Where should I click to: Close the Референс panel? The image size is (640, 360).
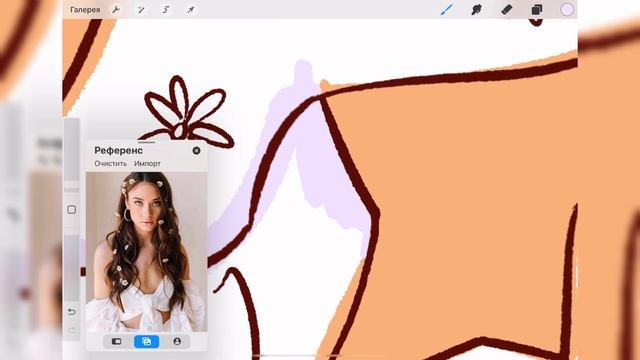pos(196,151)
